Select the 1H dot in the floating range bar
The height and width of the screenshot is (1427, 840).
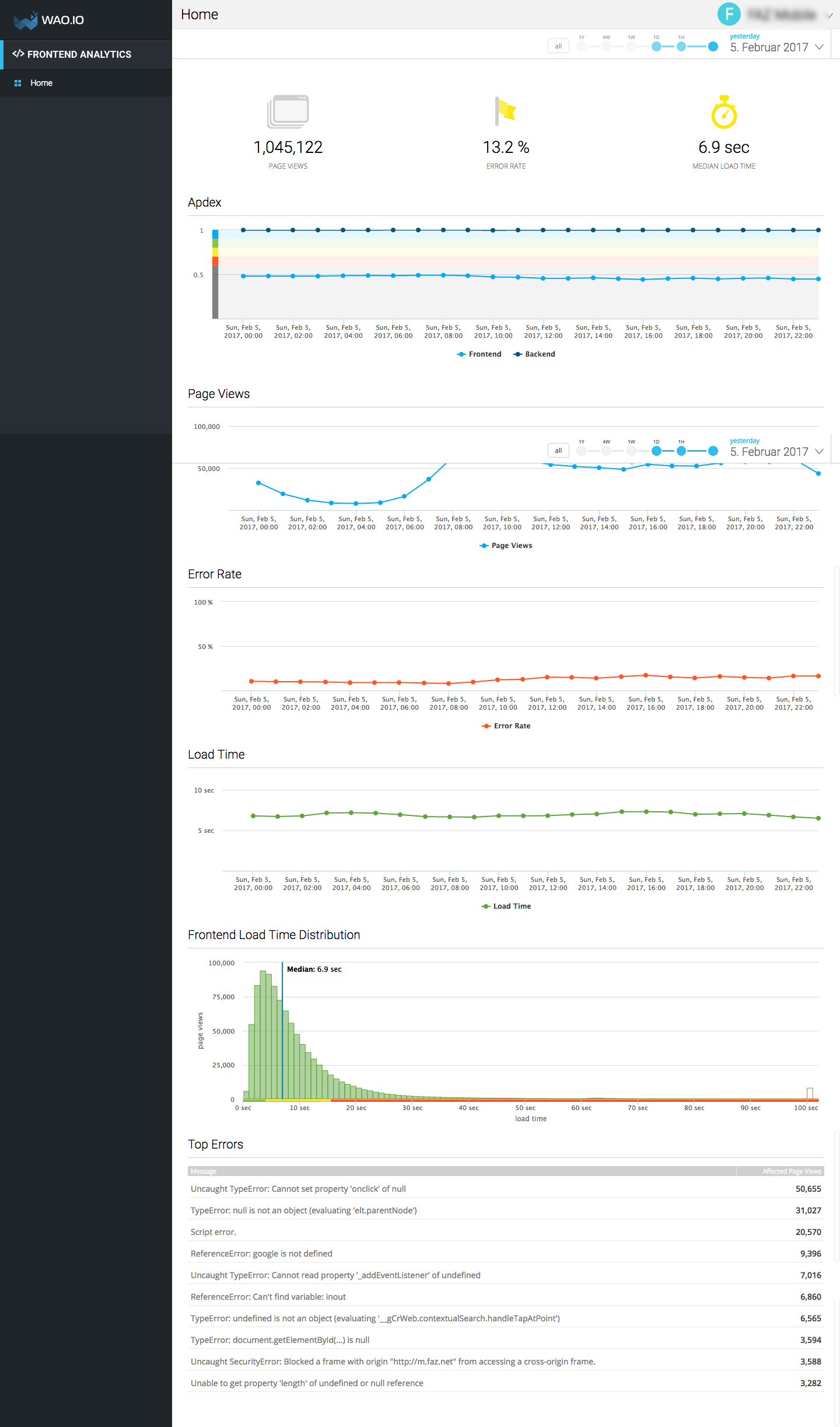coord(681,451)
